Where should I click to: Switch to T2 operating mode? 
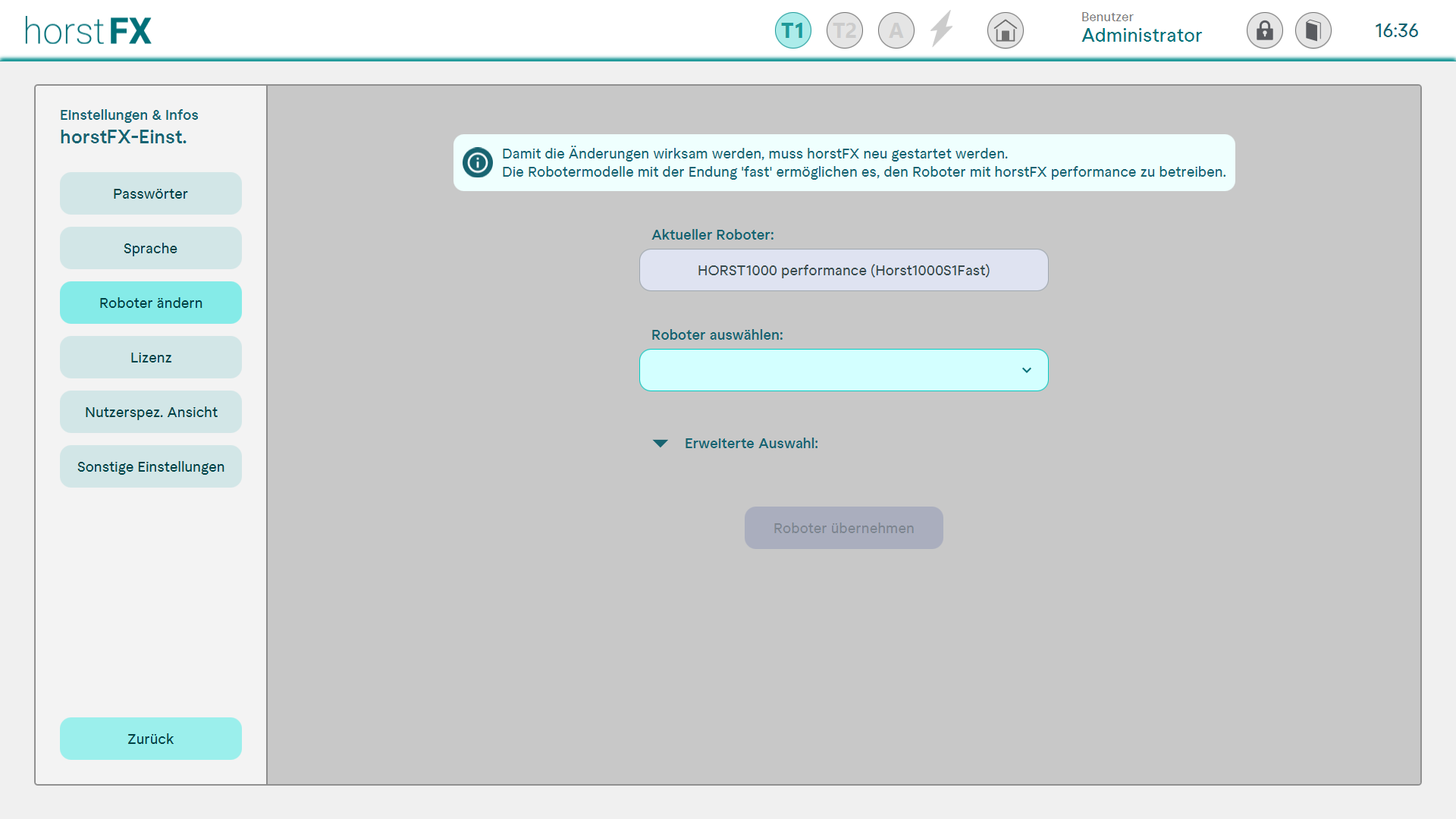coord(844,31)
